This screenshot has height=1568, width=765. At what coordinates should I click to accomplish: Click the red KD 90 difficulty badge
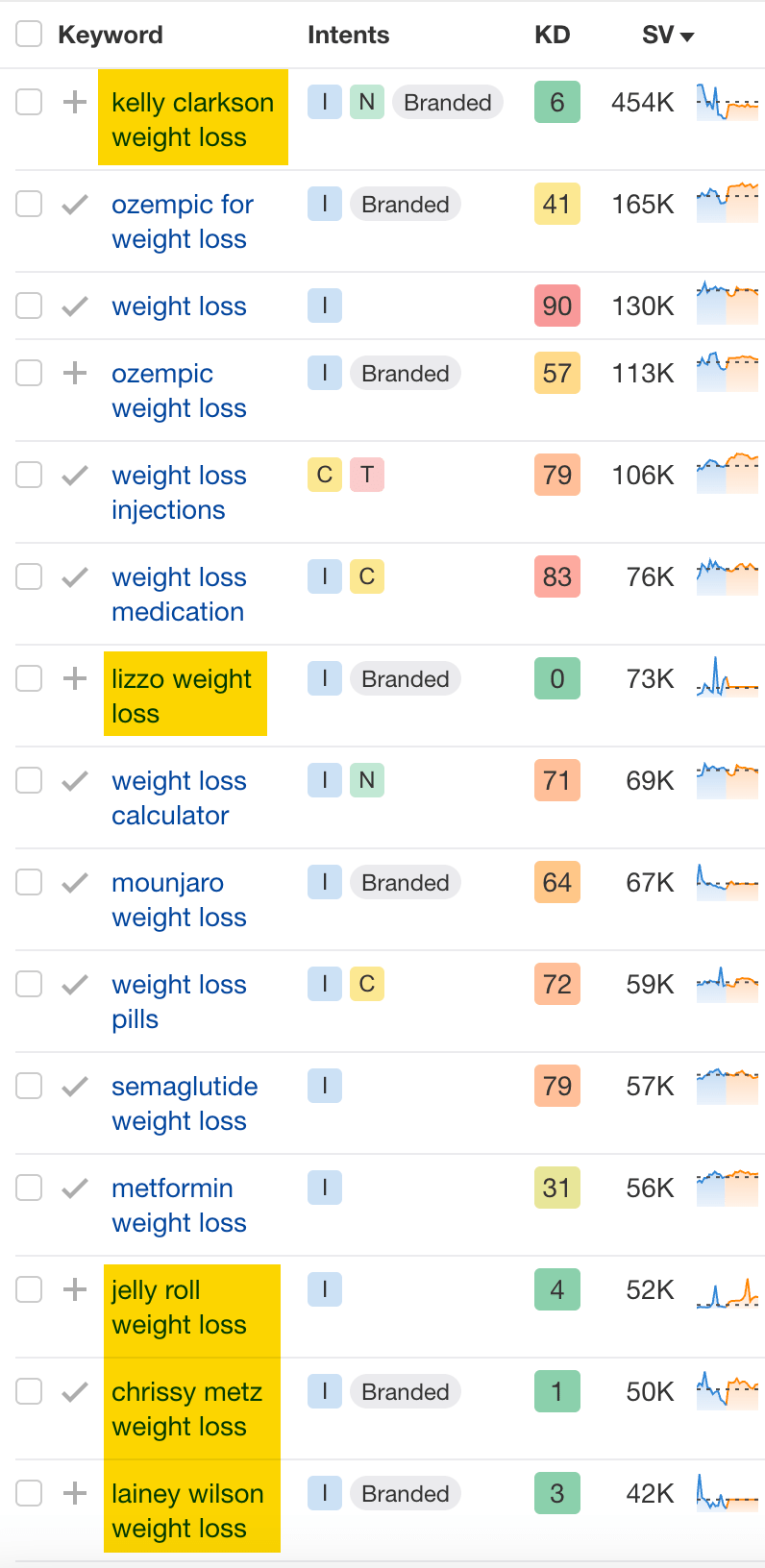pyautogui.click(x=557, y=306)
